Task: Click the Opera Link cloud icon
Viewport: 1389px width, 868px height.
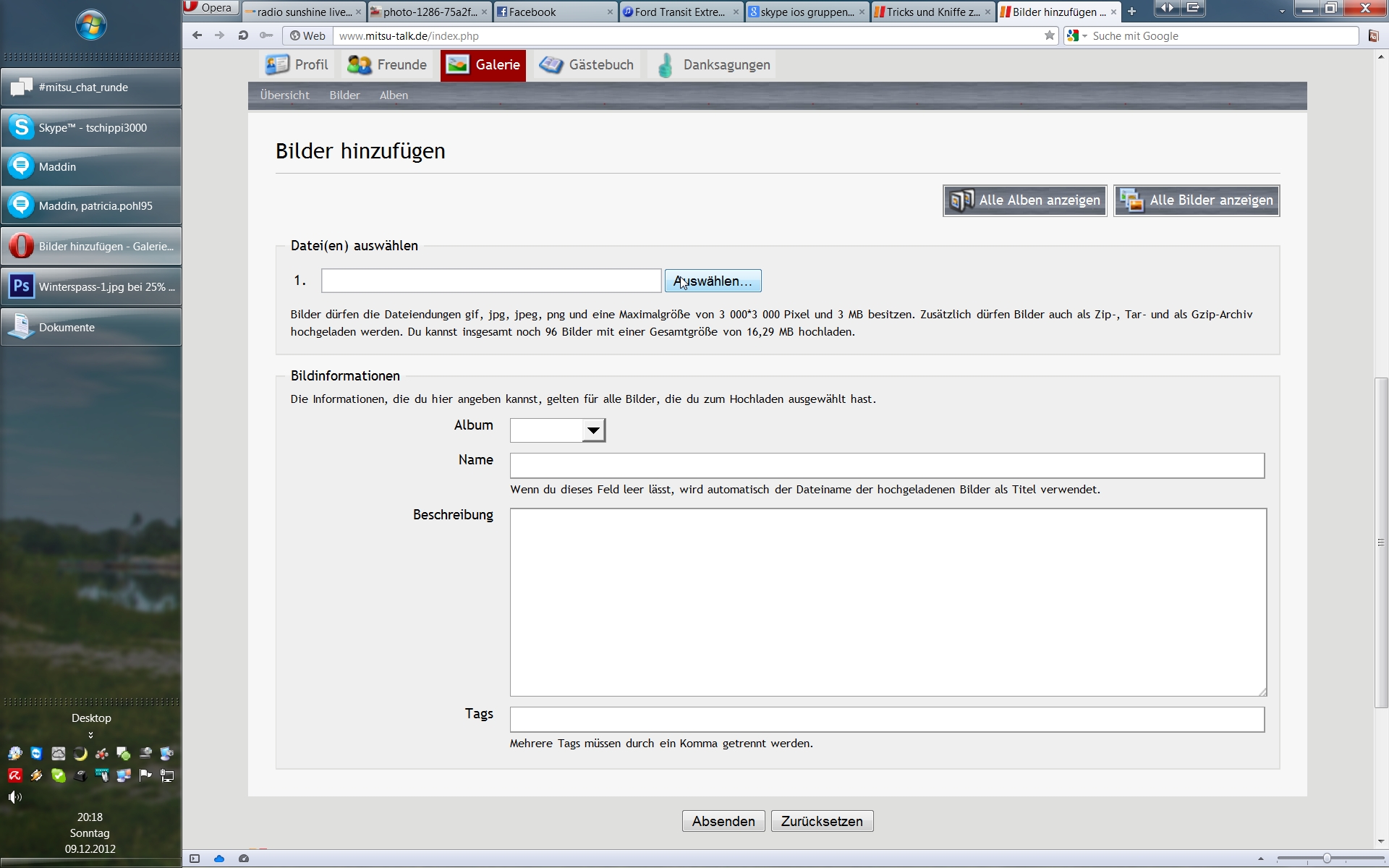Action: click(219, 859)
